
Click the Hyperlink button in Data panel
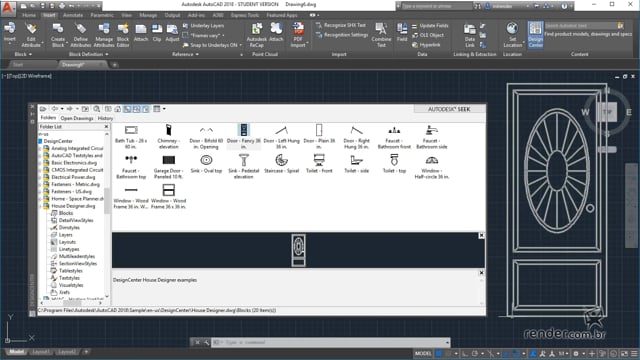click(426, 45)
